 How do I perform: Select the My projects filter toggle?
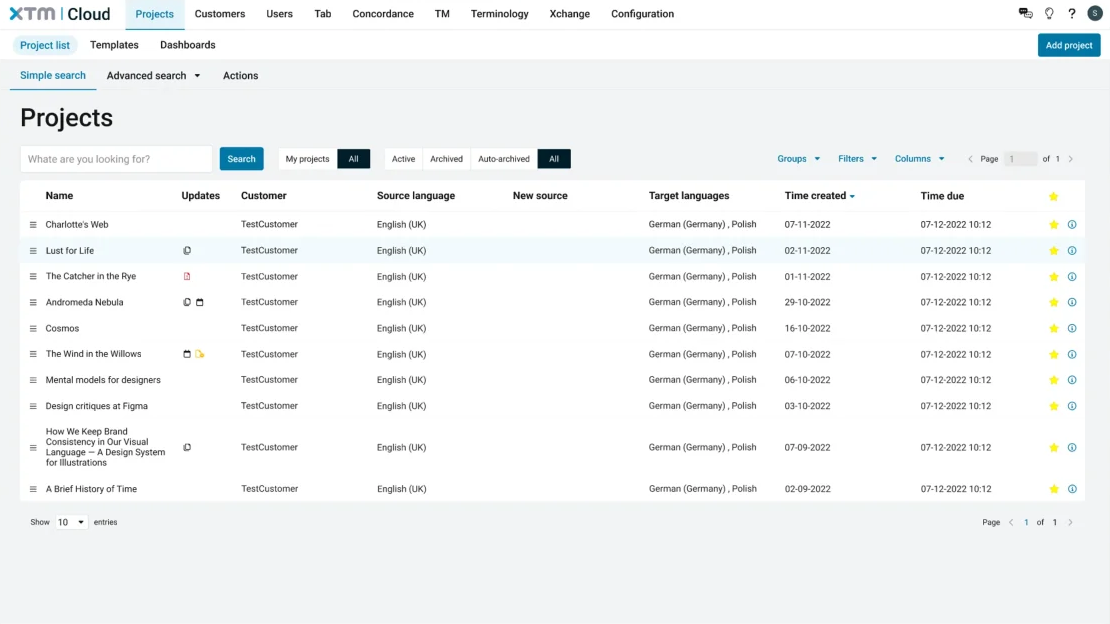307,159
